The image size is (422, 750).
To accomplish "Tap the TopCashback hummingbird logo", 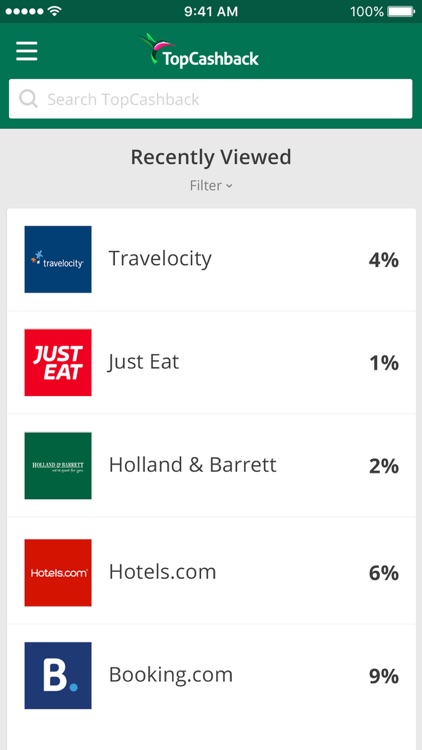I will click(199, 50).
